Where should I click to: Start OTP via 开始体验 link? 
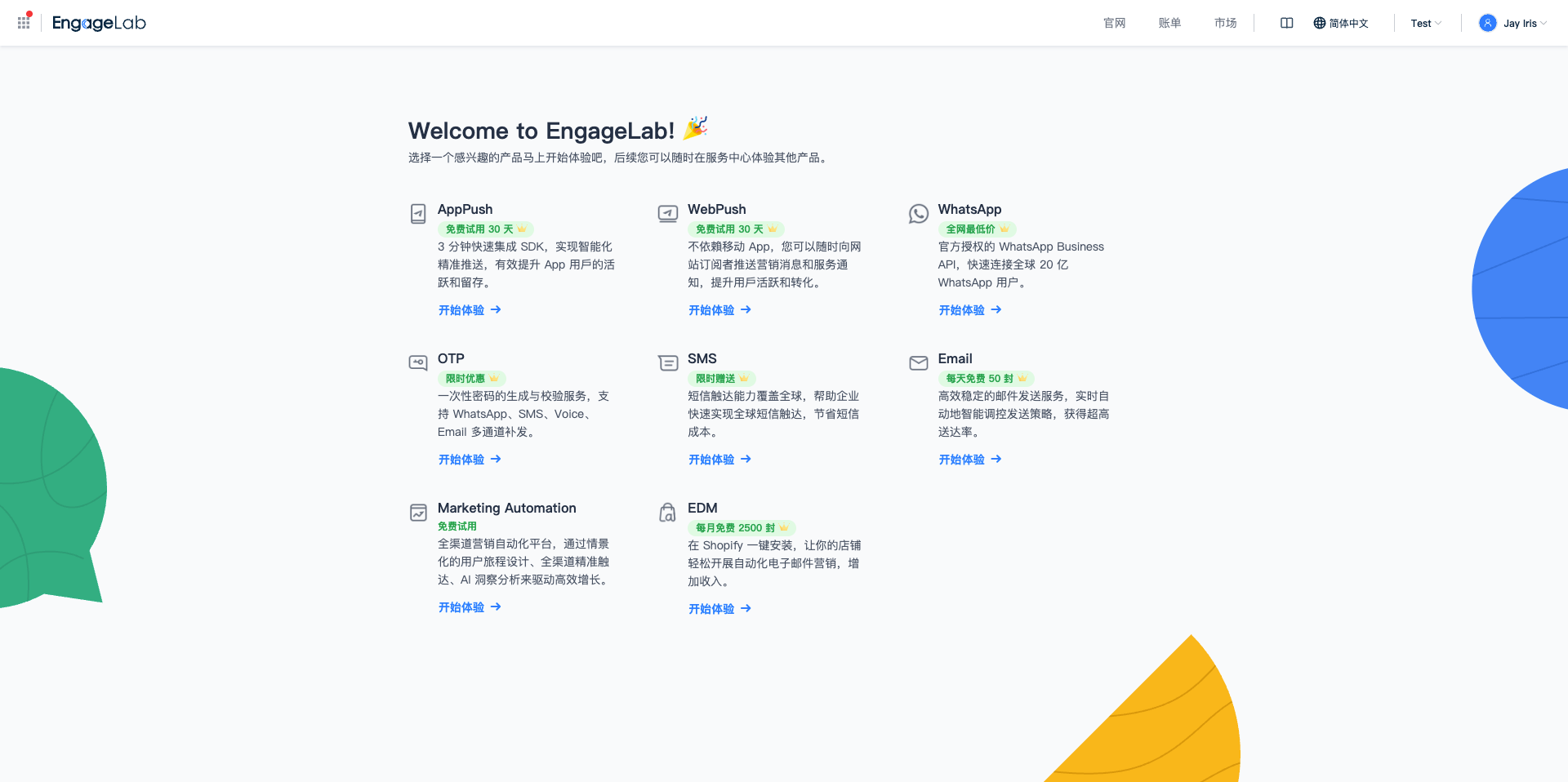click(x=470, y=460)
